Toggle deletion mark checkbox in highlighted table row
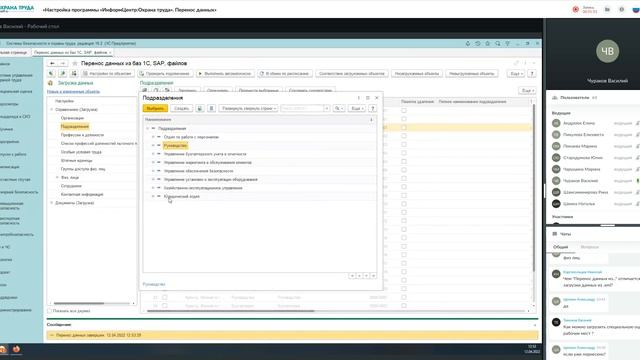 pos(404,127)
